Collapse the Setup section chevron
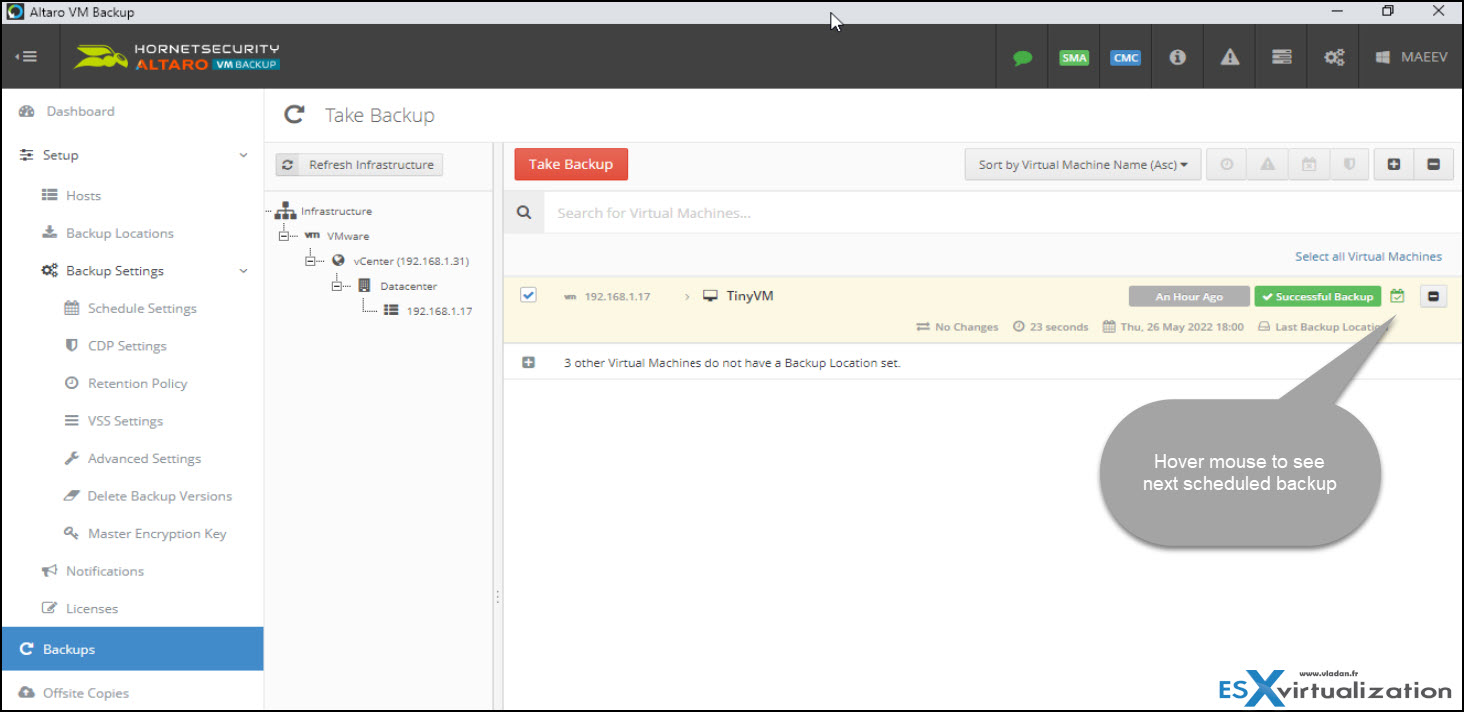Screen dimensions: 1464x712 243,156
